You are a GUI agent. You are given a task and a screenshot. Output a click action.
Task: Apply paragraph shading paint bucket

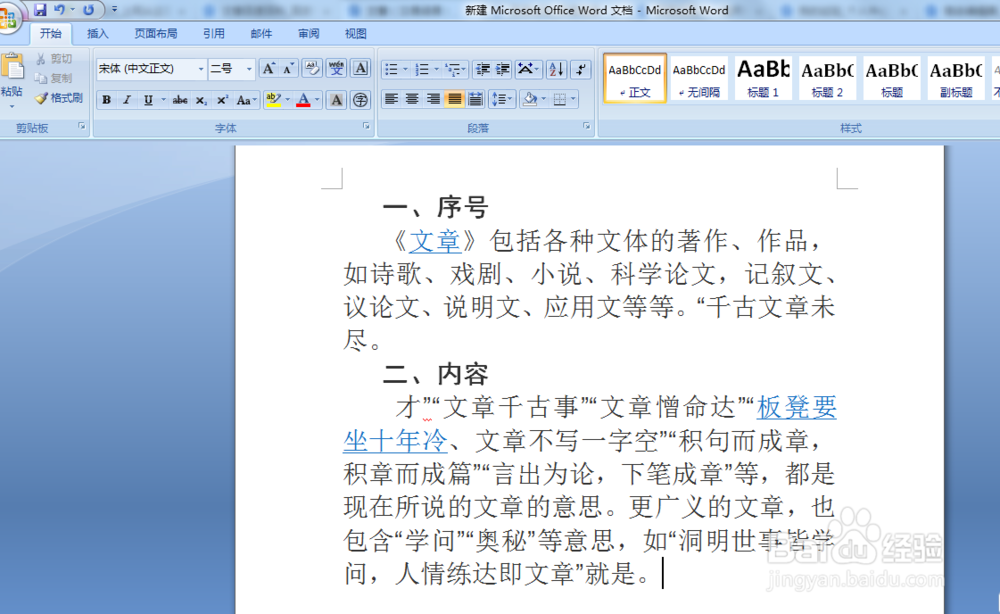point(529,99)
